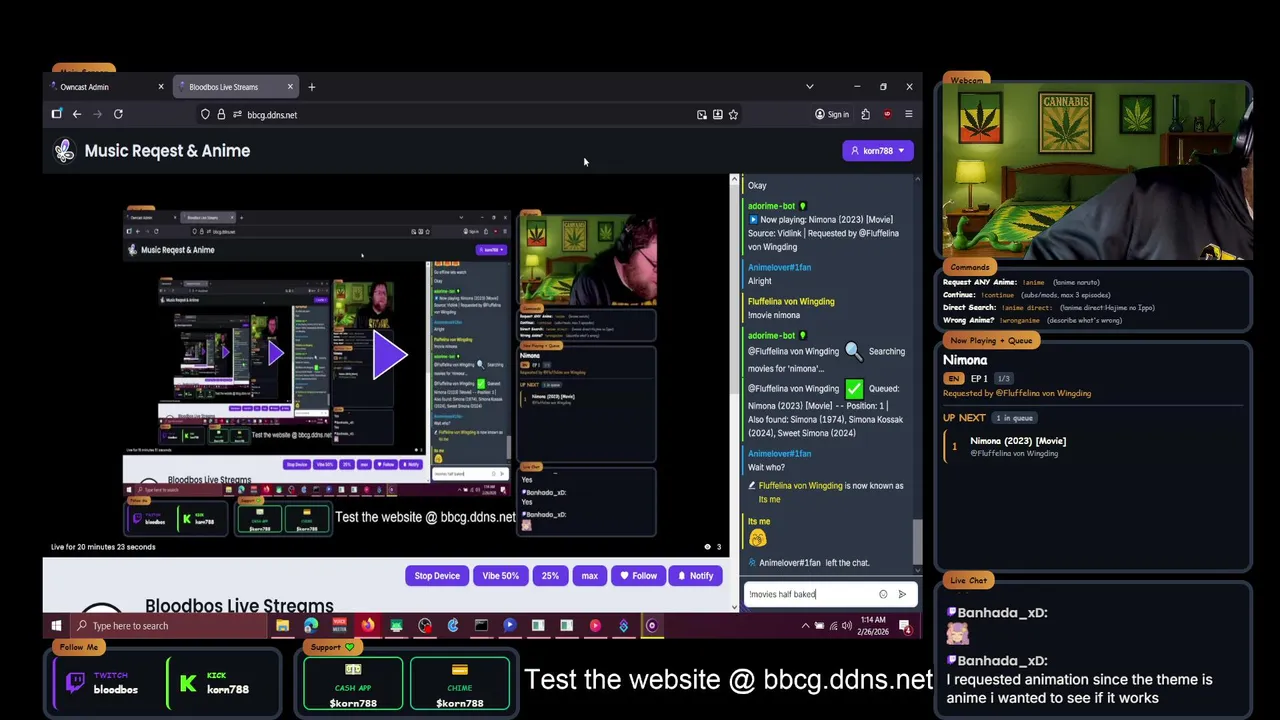Click the tracking protection shield icon
The image size is (1280, 720).
click(x=205, y=115)
